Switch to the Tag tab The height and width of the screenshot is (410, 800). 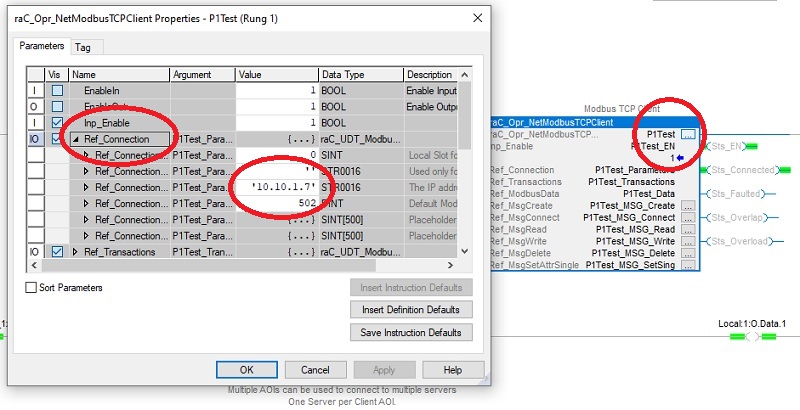[x=83, y=47]
